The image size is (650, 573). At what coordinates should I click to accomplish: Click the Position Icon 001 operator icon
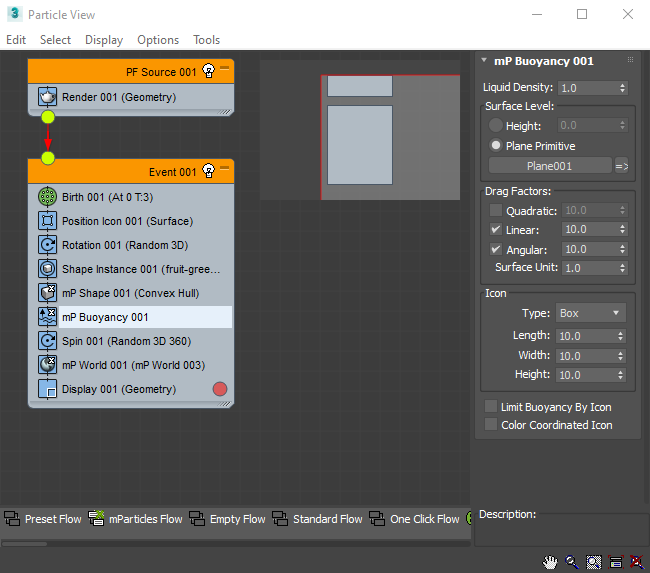tap(48, 221)
